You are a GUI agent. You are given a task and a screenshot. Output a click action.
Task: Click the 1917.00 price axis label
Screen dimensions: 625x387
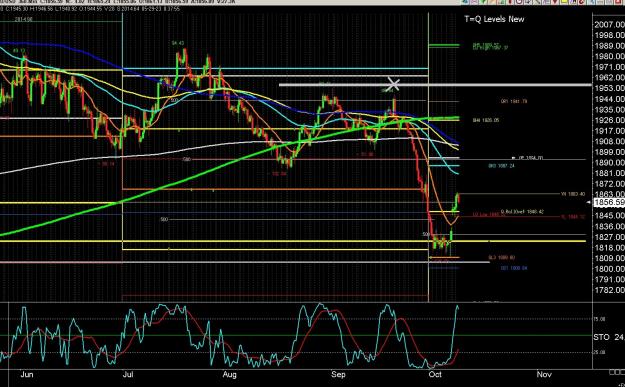[609, 131]
